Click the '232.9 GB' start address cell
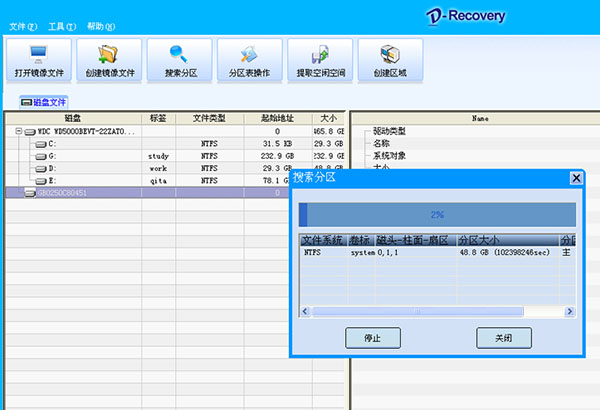The width and height of the screenshot is (600, 410). point(277,156)
